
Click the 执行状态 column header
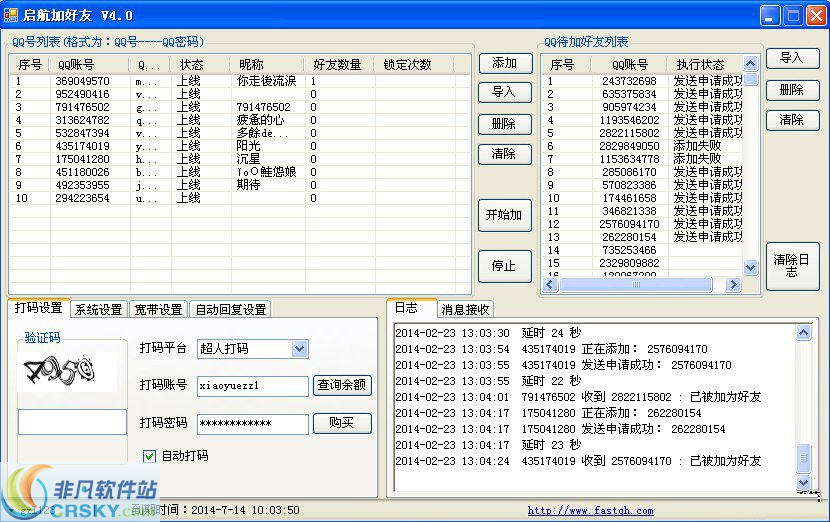pos(705,65)
